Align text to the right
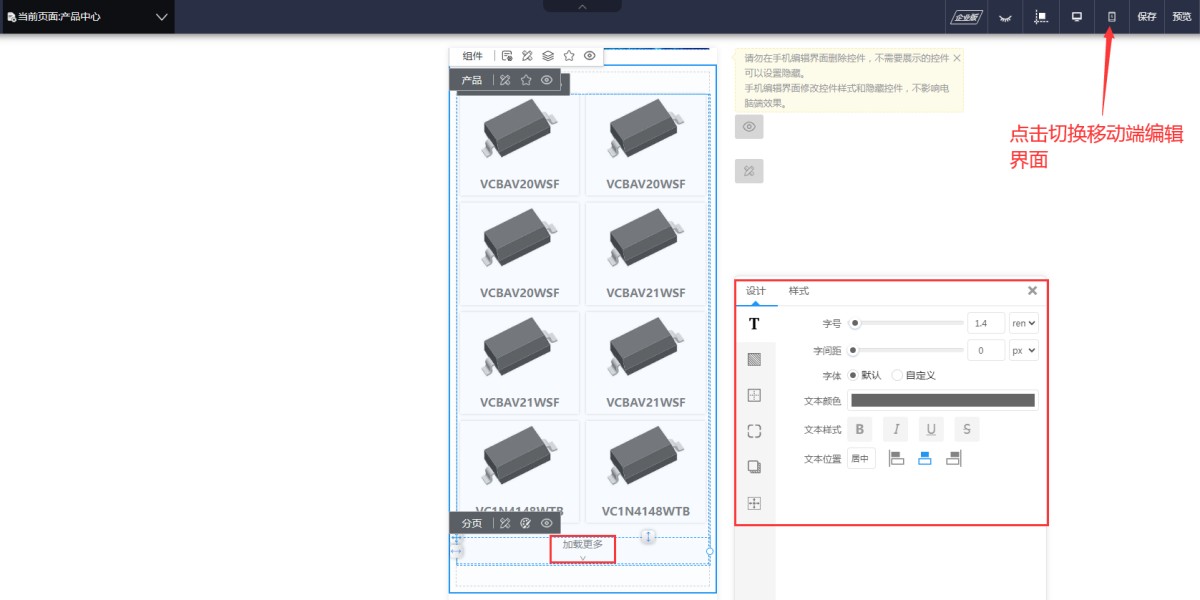 click(x=953, y=458)
